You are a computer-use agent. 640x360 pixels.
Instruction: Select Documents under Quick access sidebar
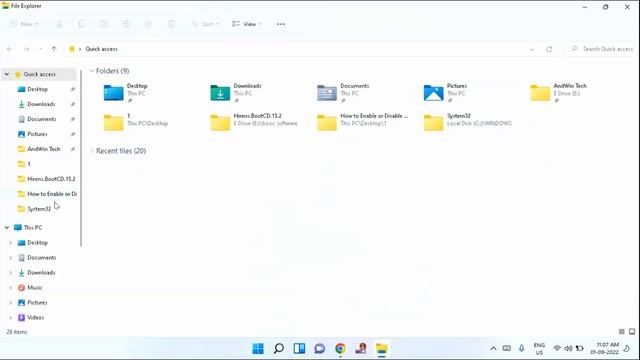point(42,119)
